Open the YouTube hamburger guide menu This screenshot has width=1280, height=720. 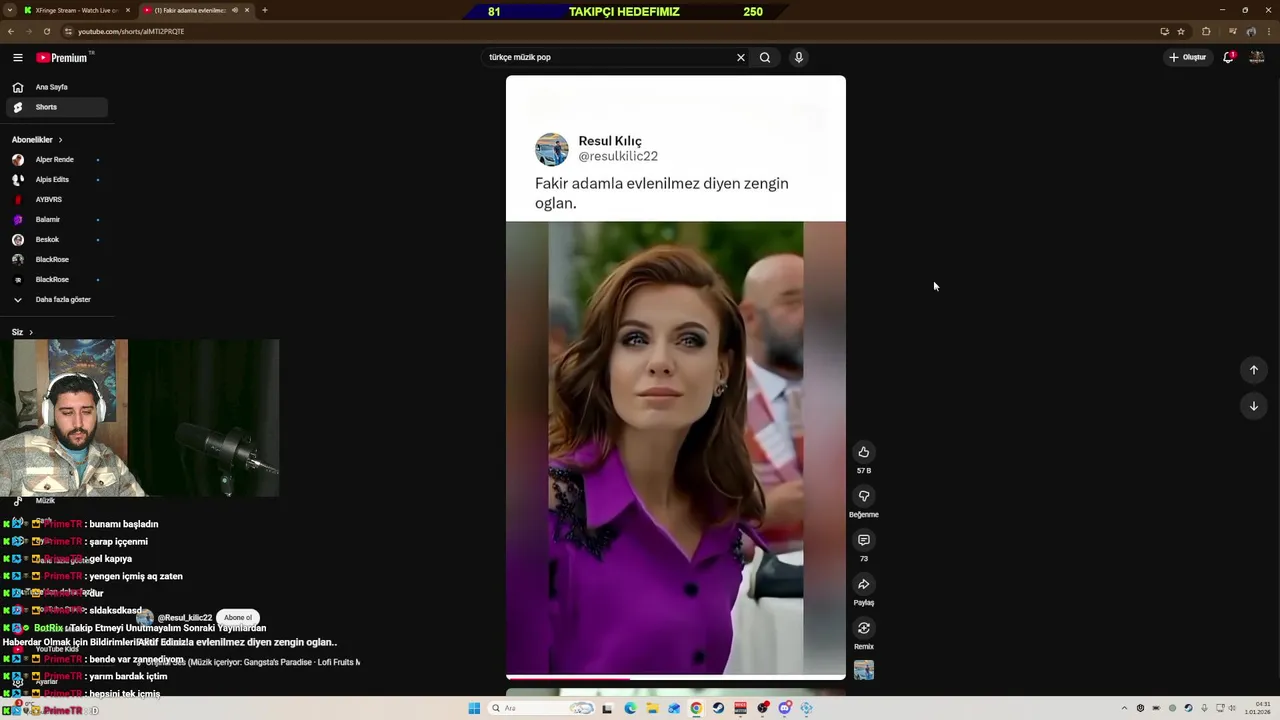tap(17, 57)
